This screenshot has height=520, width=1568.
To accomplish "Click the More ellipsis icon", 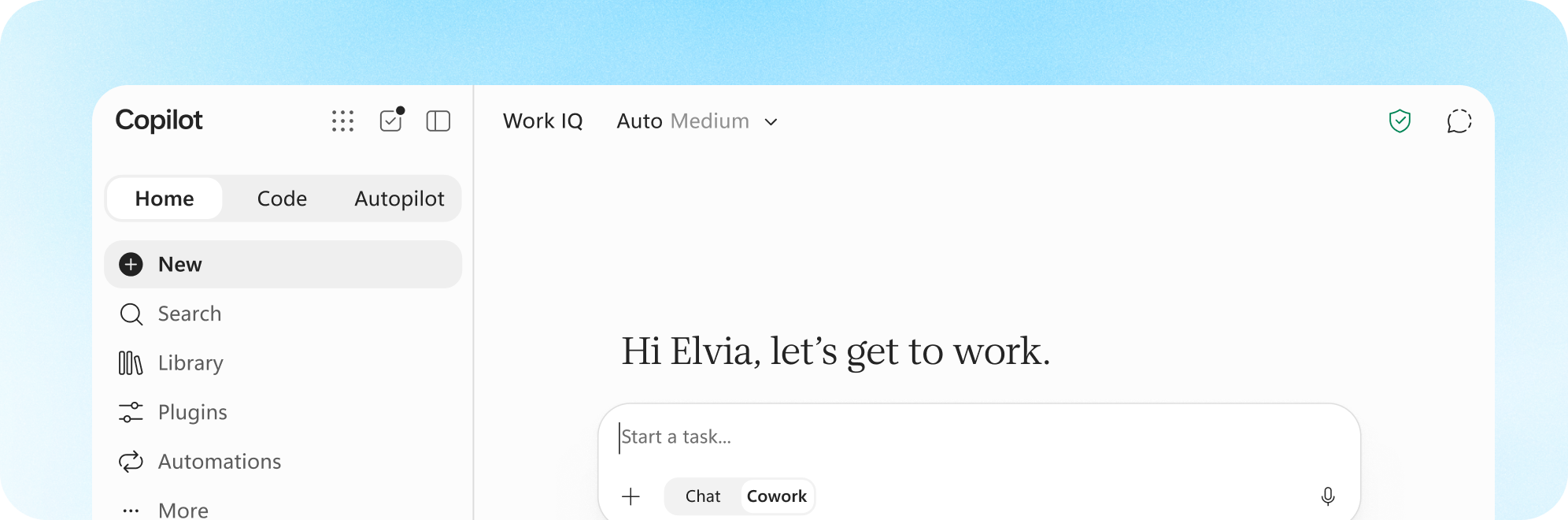I will (131, 511).
